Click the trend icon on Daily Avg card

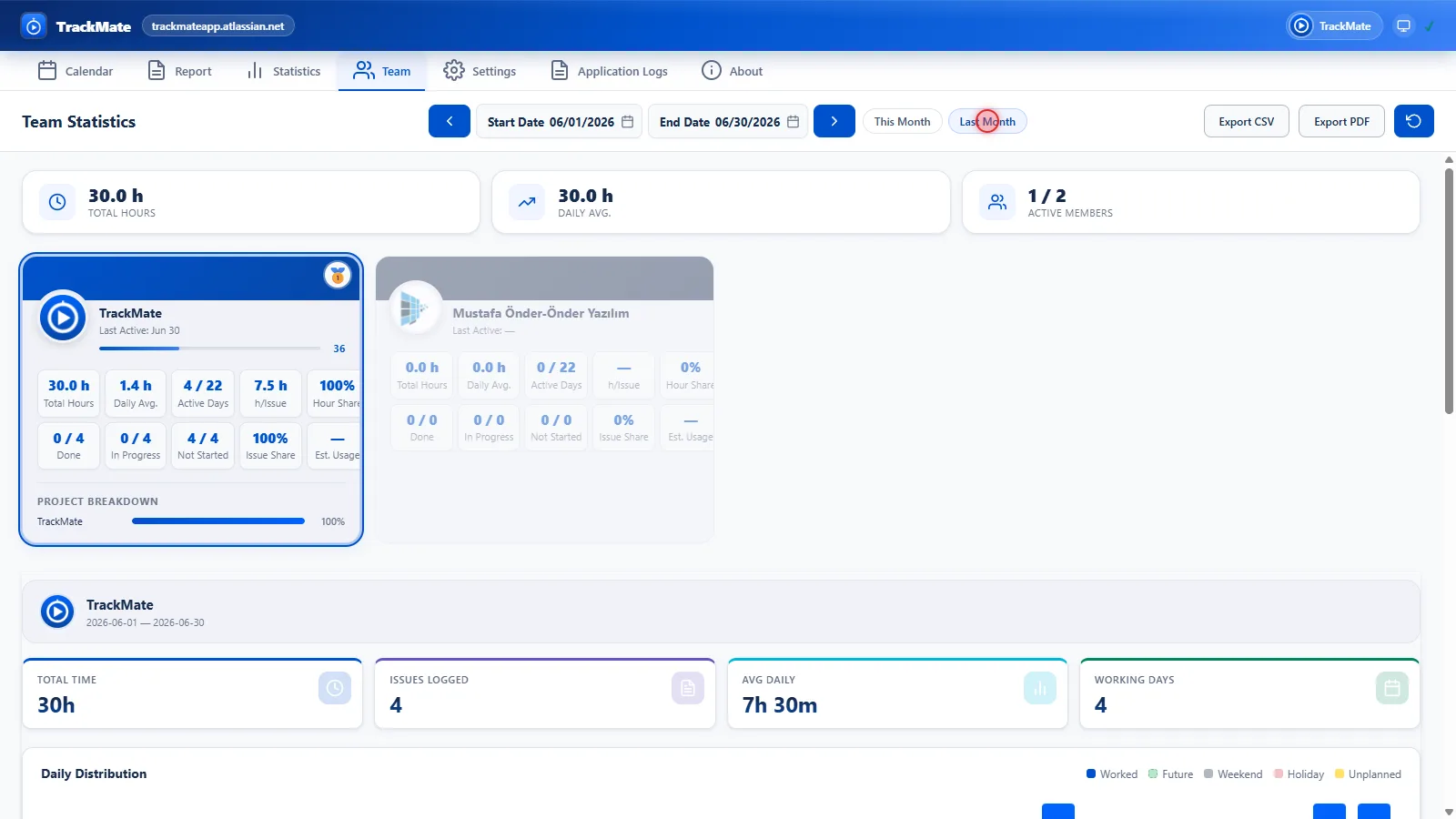(x=527, y=202)
